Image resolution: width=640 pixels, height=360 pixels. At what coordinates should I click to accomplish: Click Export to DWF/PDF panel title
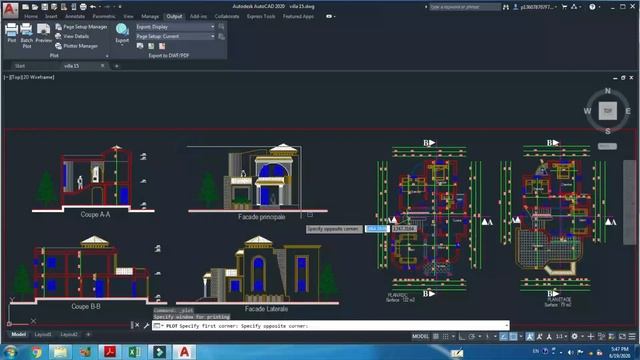pos(169,56)
